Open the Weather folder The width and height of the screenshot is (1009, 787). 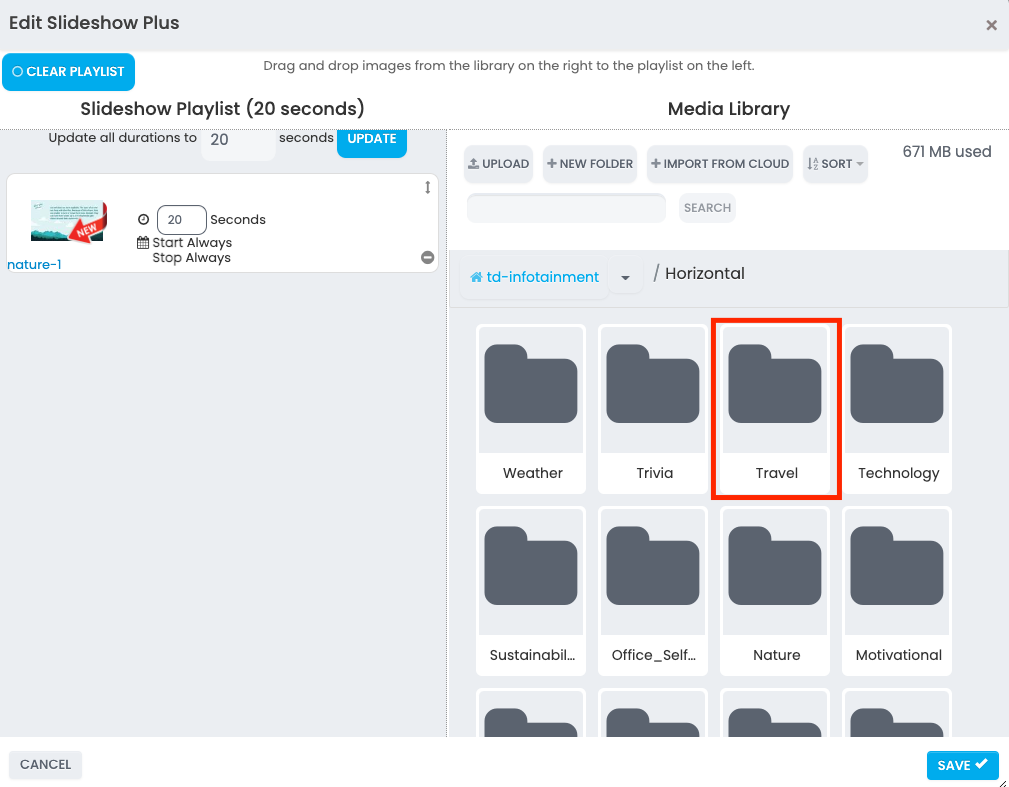point(531,409)
